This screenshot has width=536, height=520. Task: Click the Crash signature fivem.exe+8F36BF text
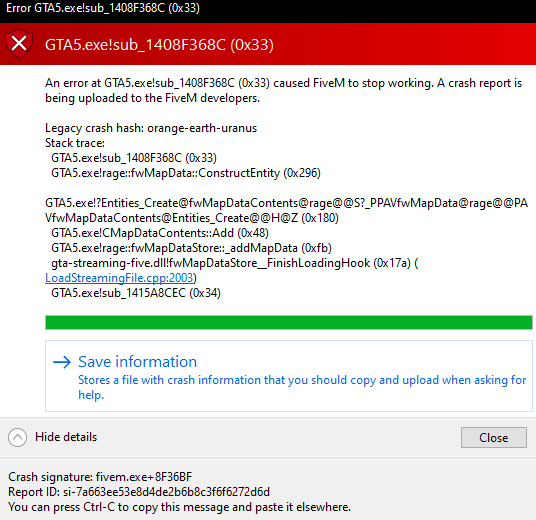point(100,477)
